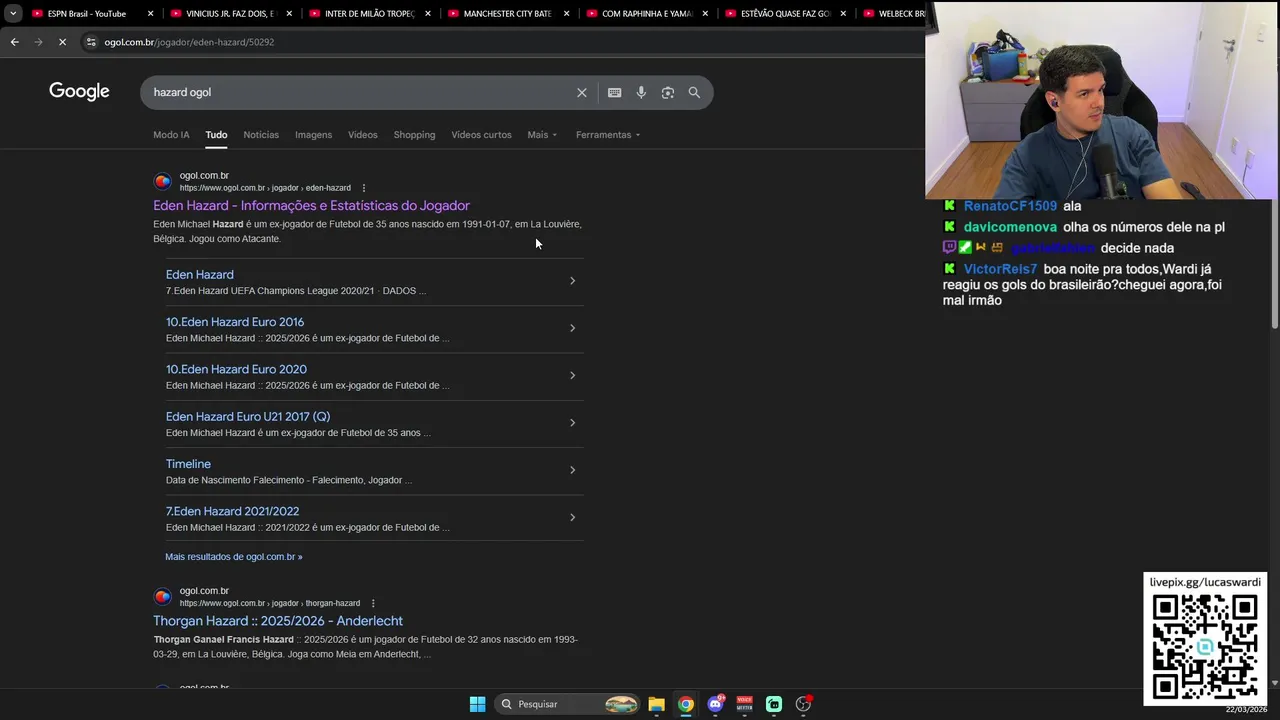The image size is (1280, 720).
Task: Go back with the browser back arrow
Action: [x=14, y=42]
